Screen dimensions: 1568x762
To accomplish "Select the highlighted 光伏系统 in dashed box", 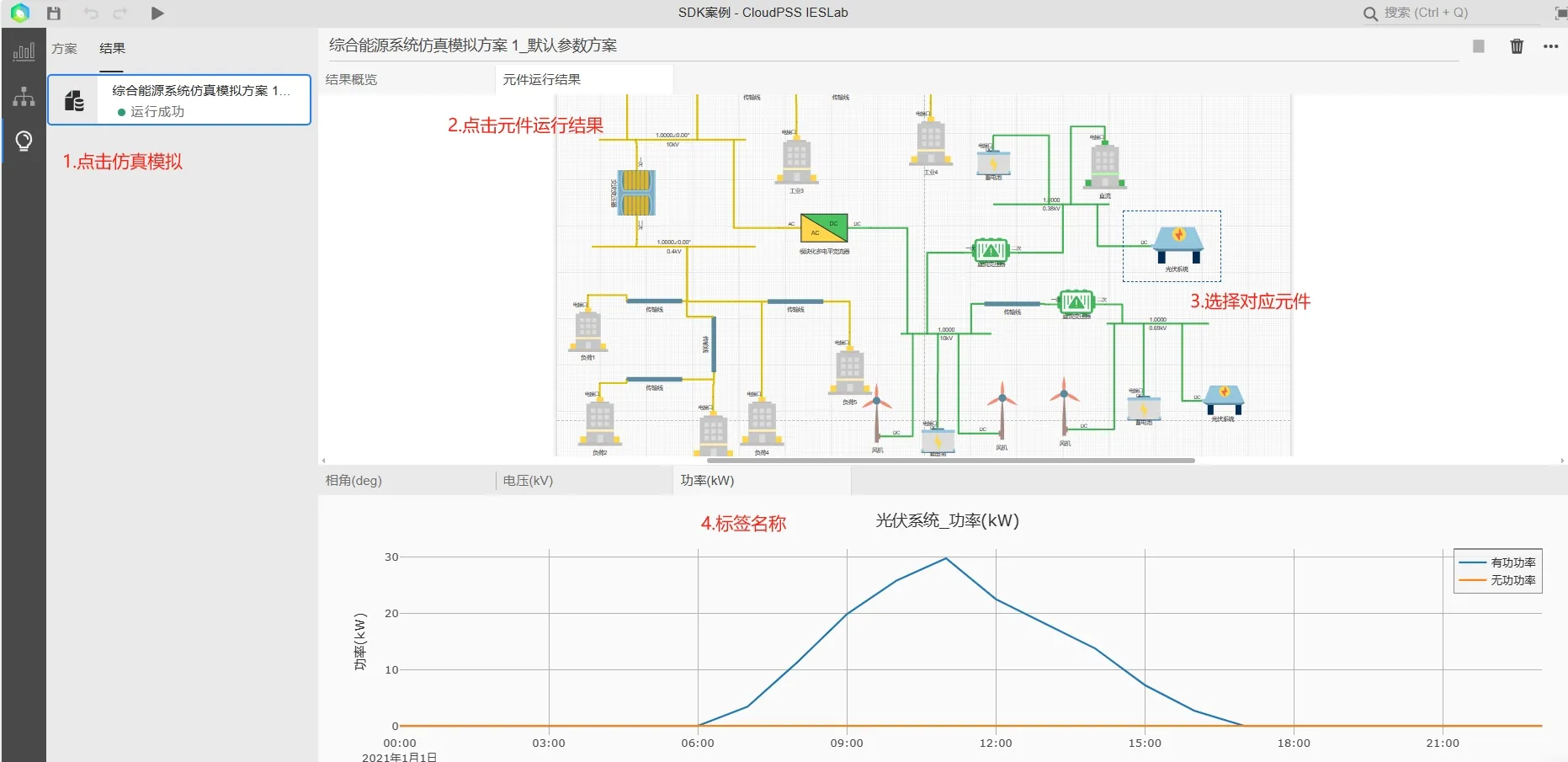I will point(1178,244).
